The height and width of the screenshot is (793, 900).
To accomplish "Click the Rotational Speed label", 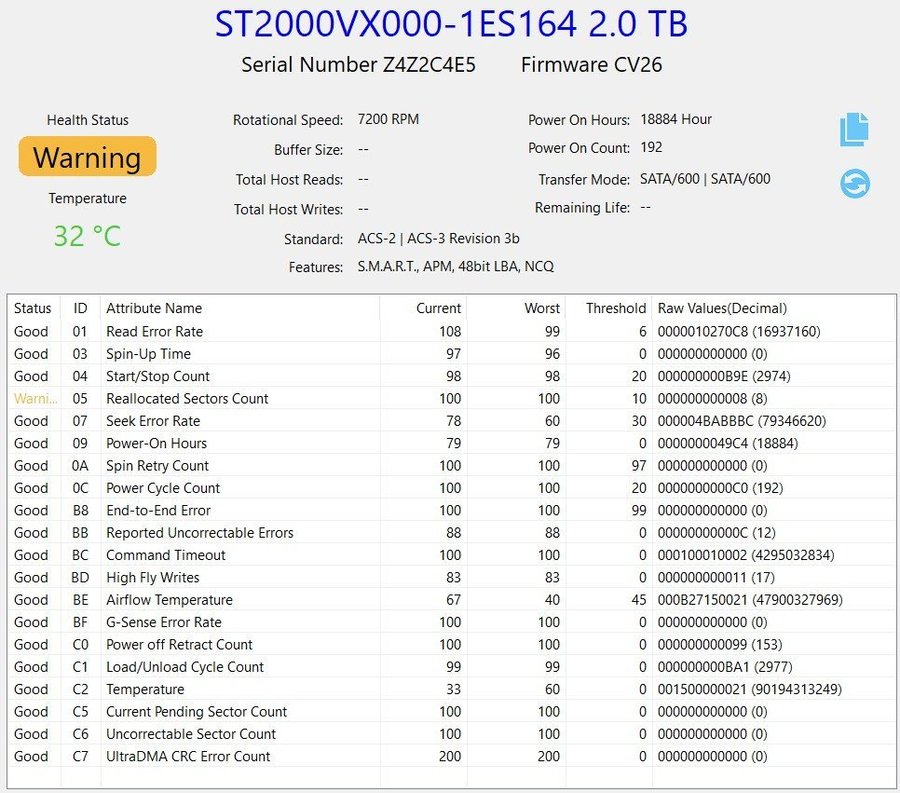I will (288, 120).
